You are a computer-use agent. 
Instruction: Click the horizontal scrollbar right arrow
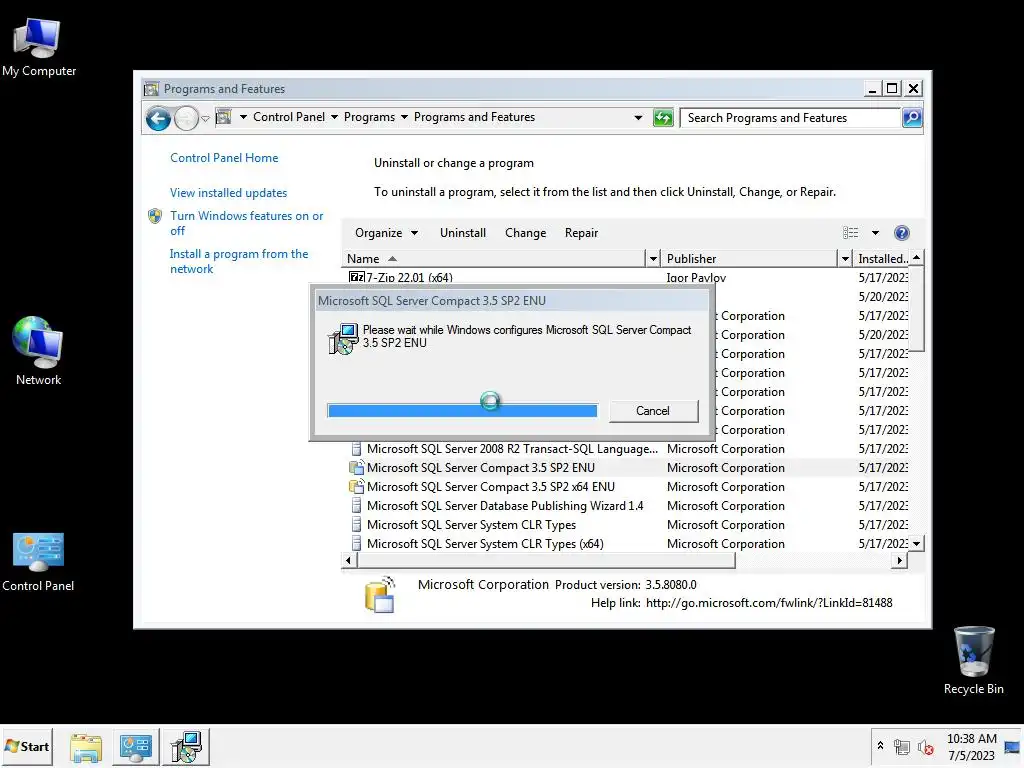point(900,560)
